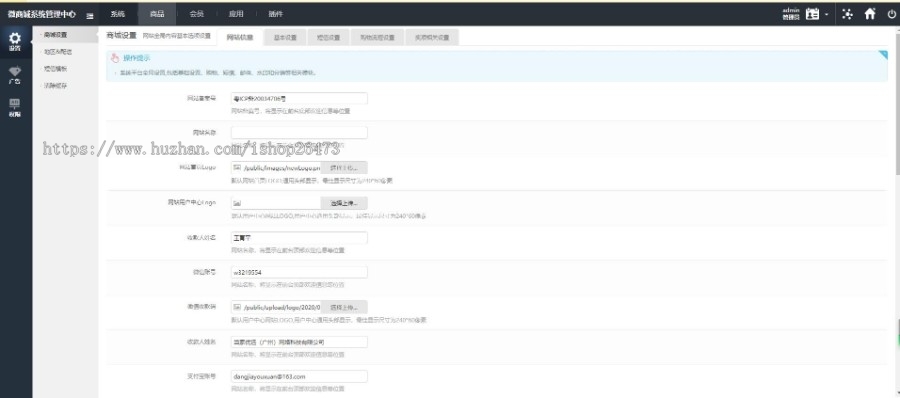Open the 商品 top menu
900x398 pixels.
click(x=157, y=14)
